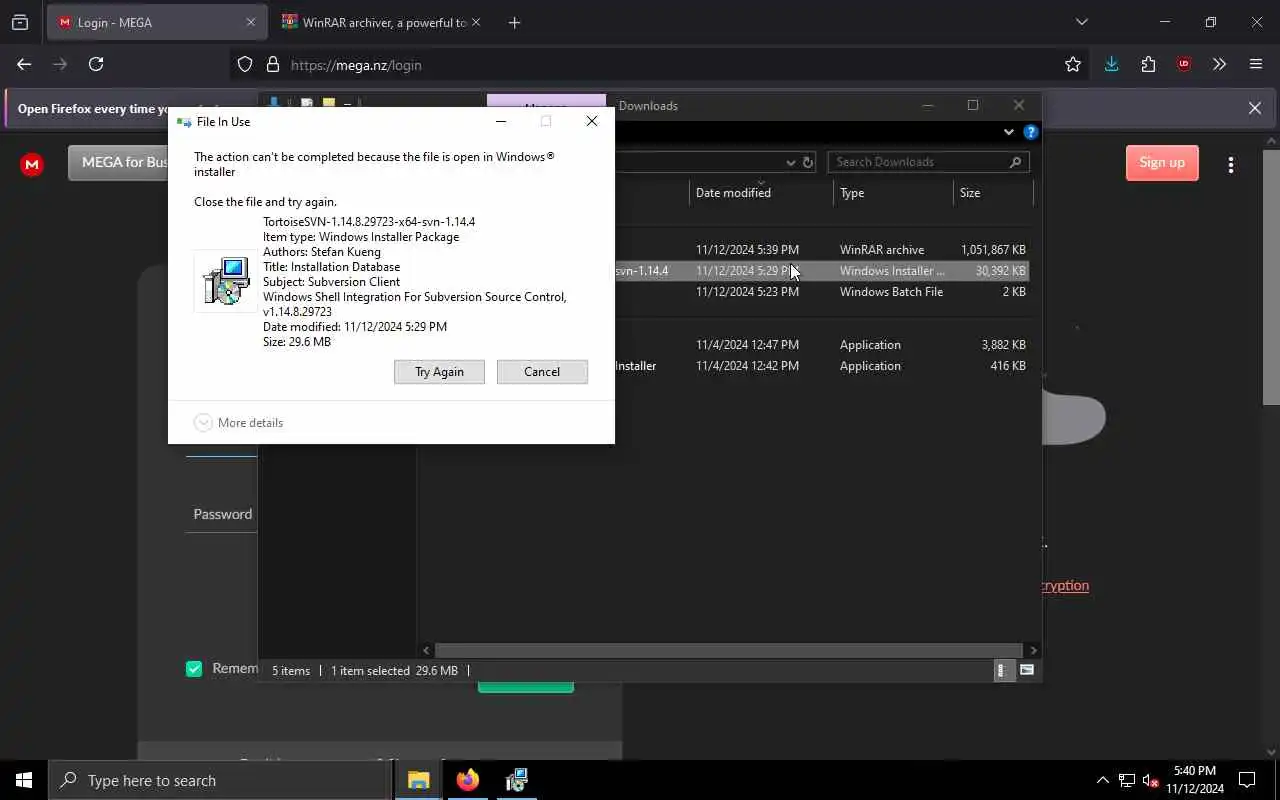The width and height of the screenshot is (1280, 800).
Task: Open Firefox downloads panel
Action: click(1111, 64)
